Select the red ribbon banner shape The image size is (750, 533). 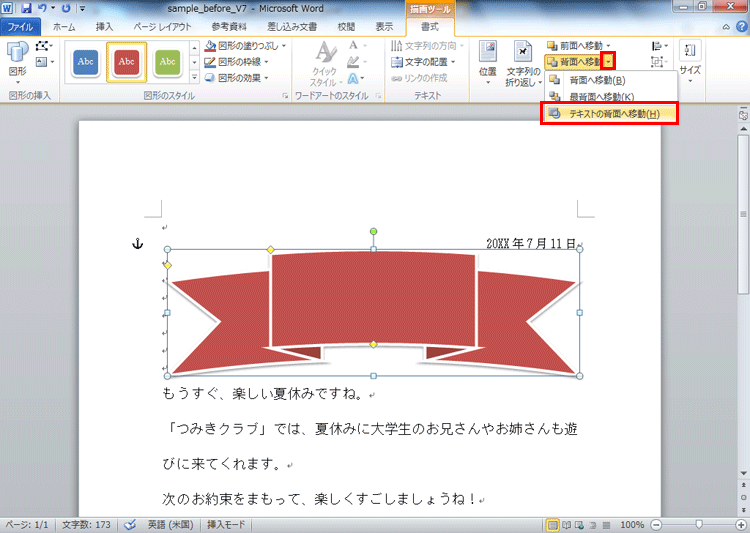[373, 312]
